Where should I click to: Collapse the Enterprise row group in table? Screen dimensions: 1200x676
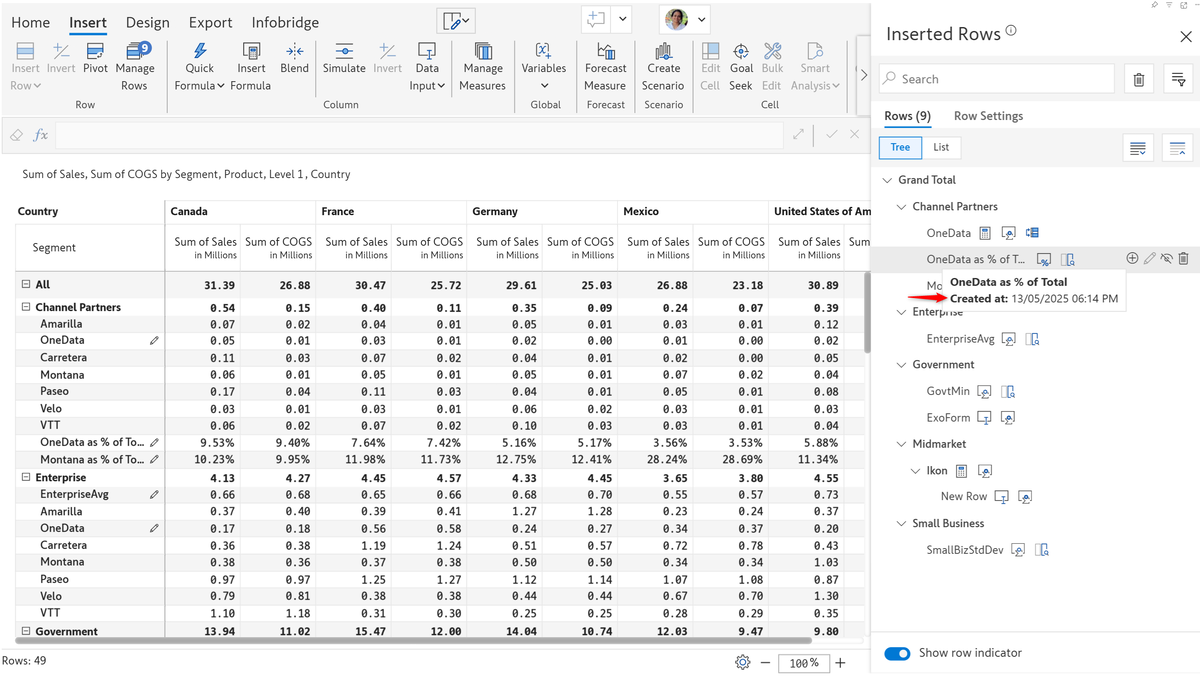click(26, 478)
